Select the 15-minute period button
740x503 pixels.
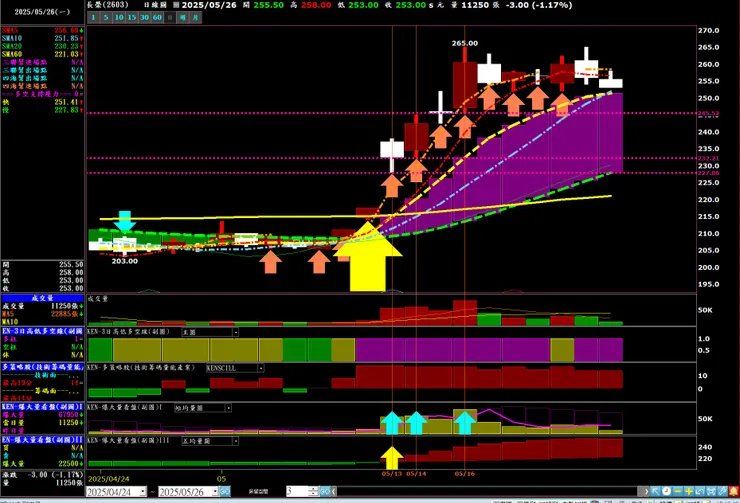click(131, 17)
